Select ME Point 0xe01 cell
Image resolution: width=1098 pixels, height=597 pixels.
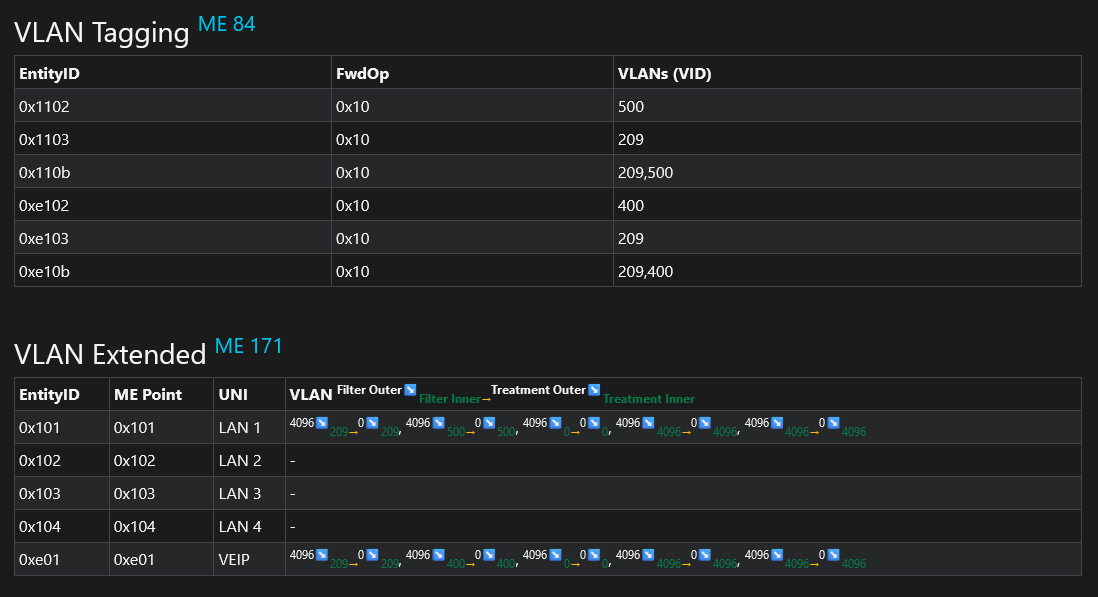(161, 559)
